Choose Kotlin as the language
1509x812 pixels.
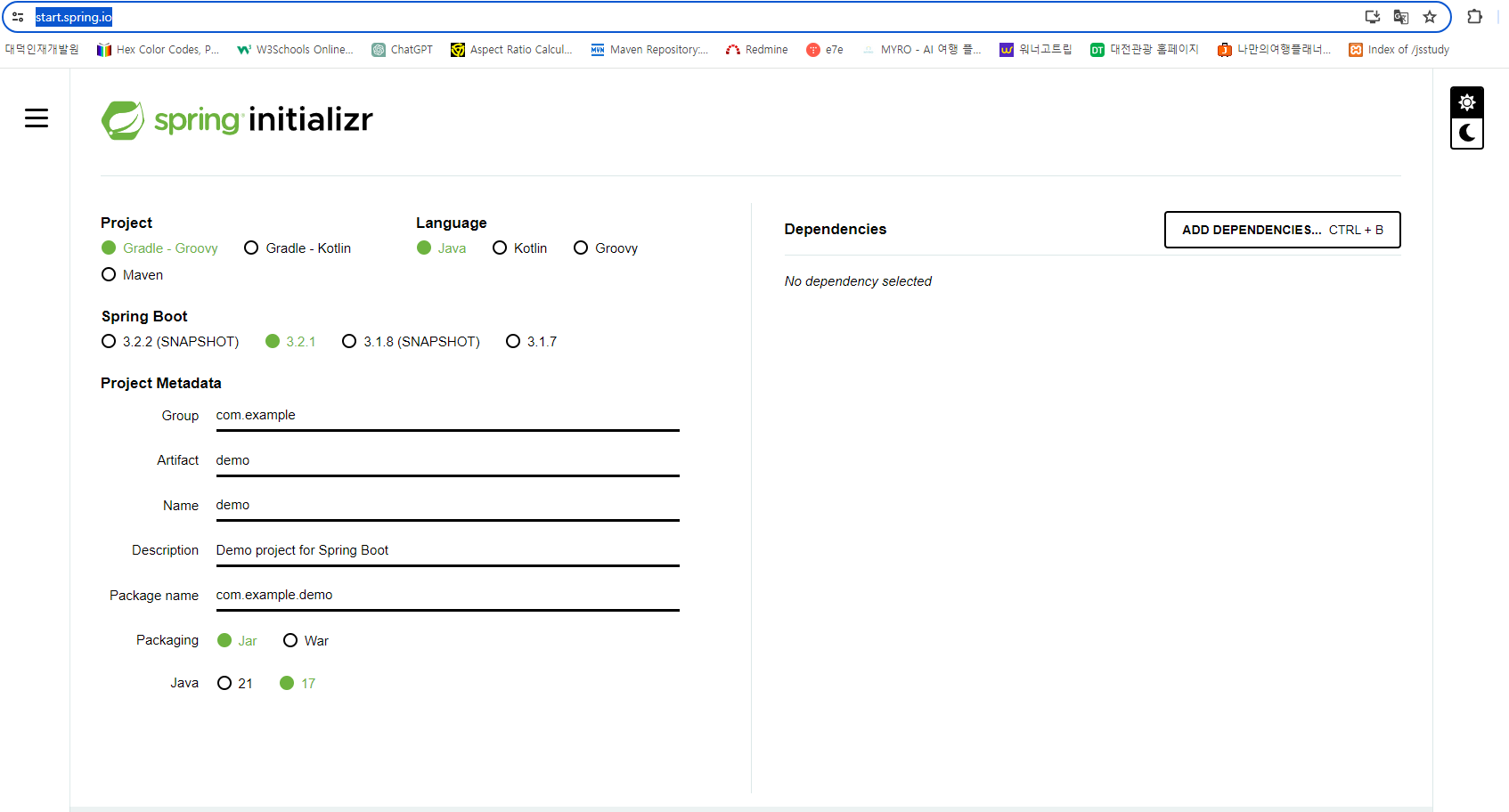click(x=520, y=248)
